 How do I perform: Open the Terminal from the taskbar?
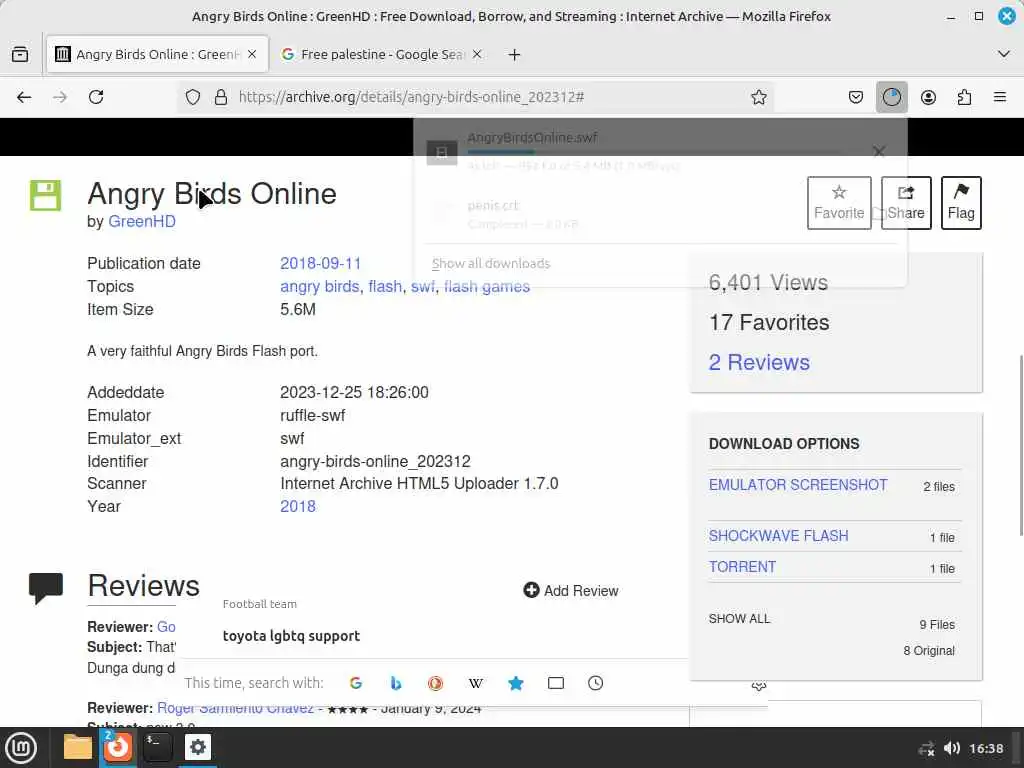157,747
